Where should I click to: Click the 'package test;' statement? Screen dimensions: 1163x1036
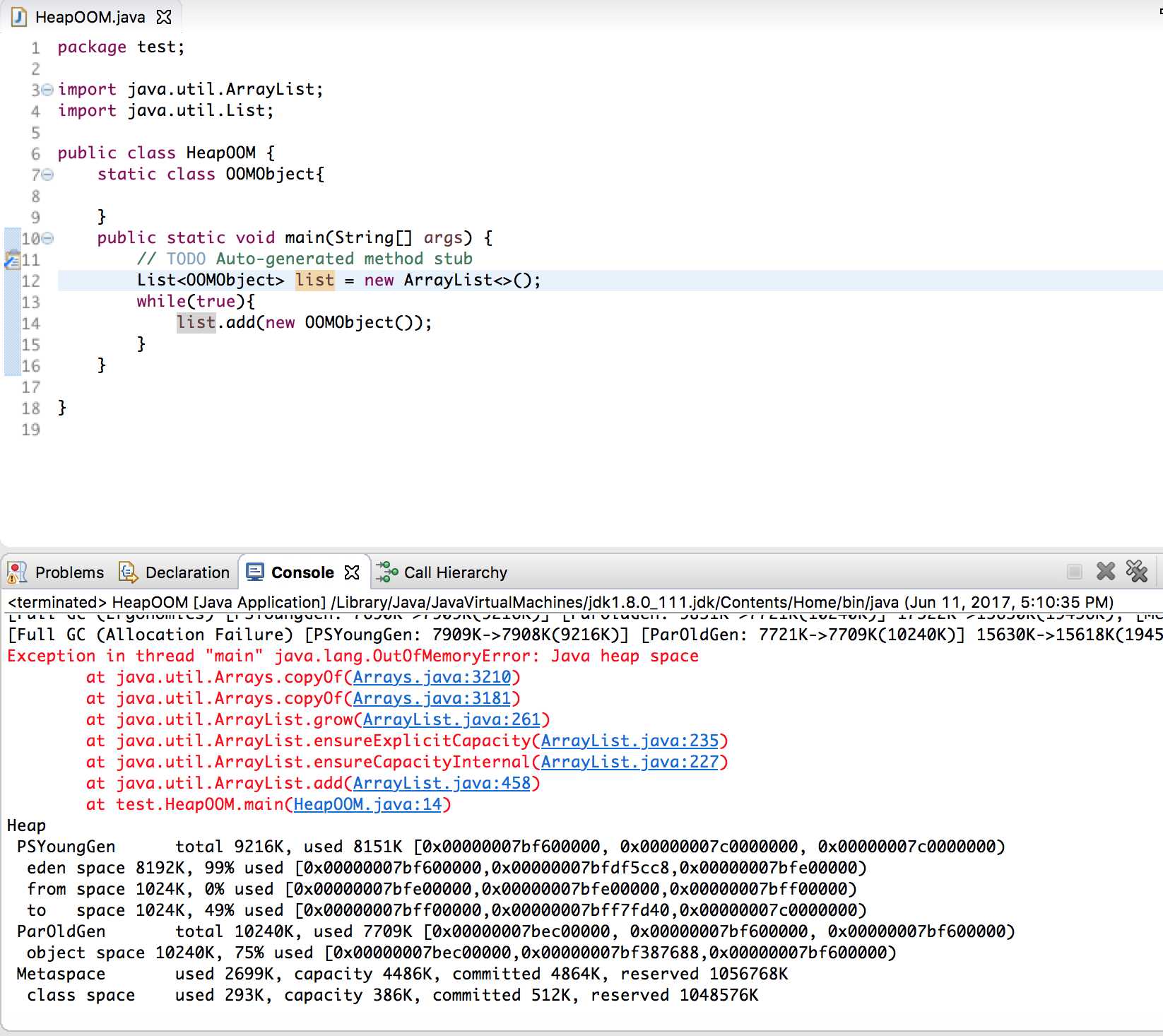tap(121, 47)
